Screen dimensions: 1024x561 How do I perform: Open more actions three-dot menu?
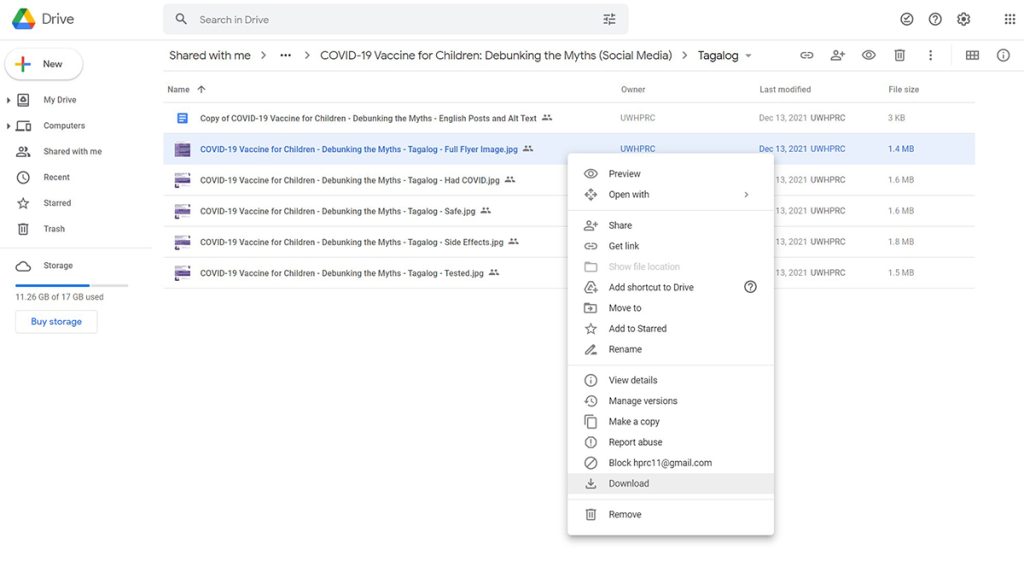[x=930, y=56]
